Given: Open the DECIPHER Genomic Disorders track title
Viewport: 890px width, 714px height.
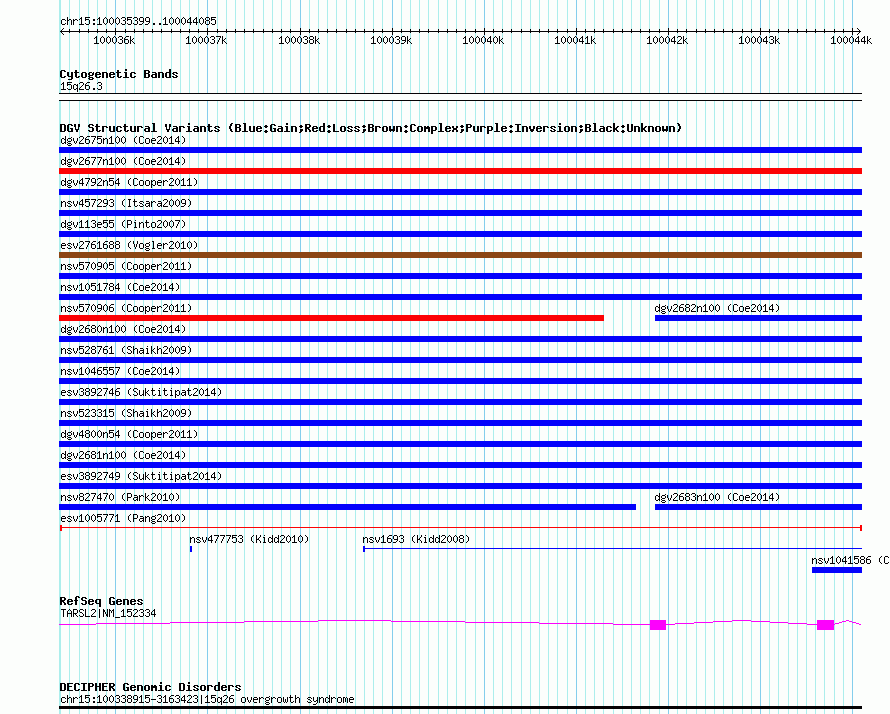Looking at the screenshot, I should coord(150,687).
